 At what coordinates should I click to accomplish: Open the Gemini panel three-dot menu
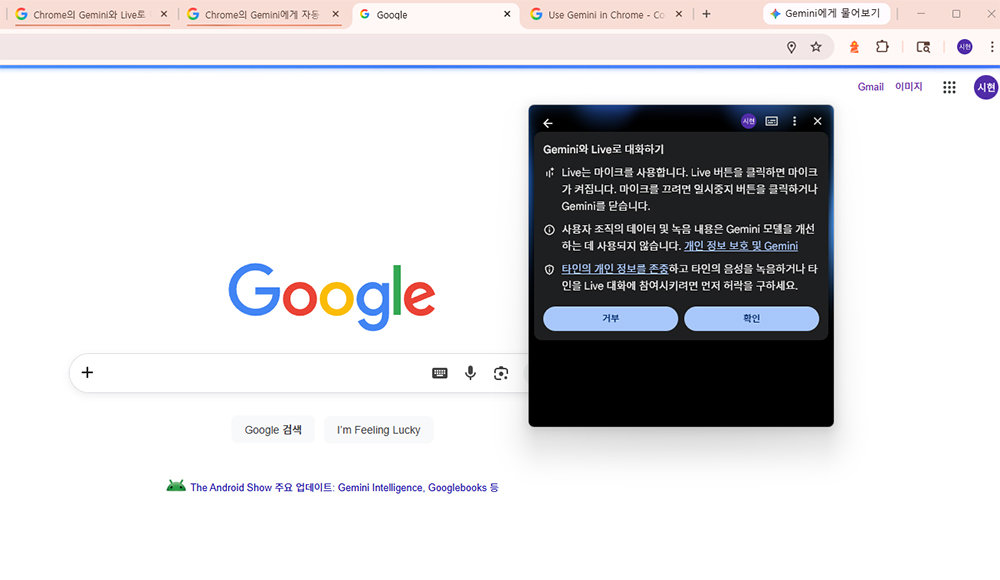[x=795, y=121]
